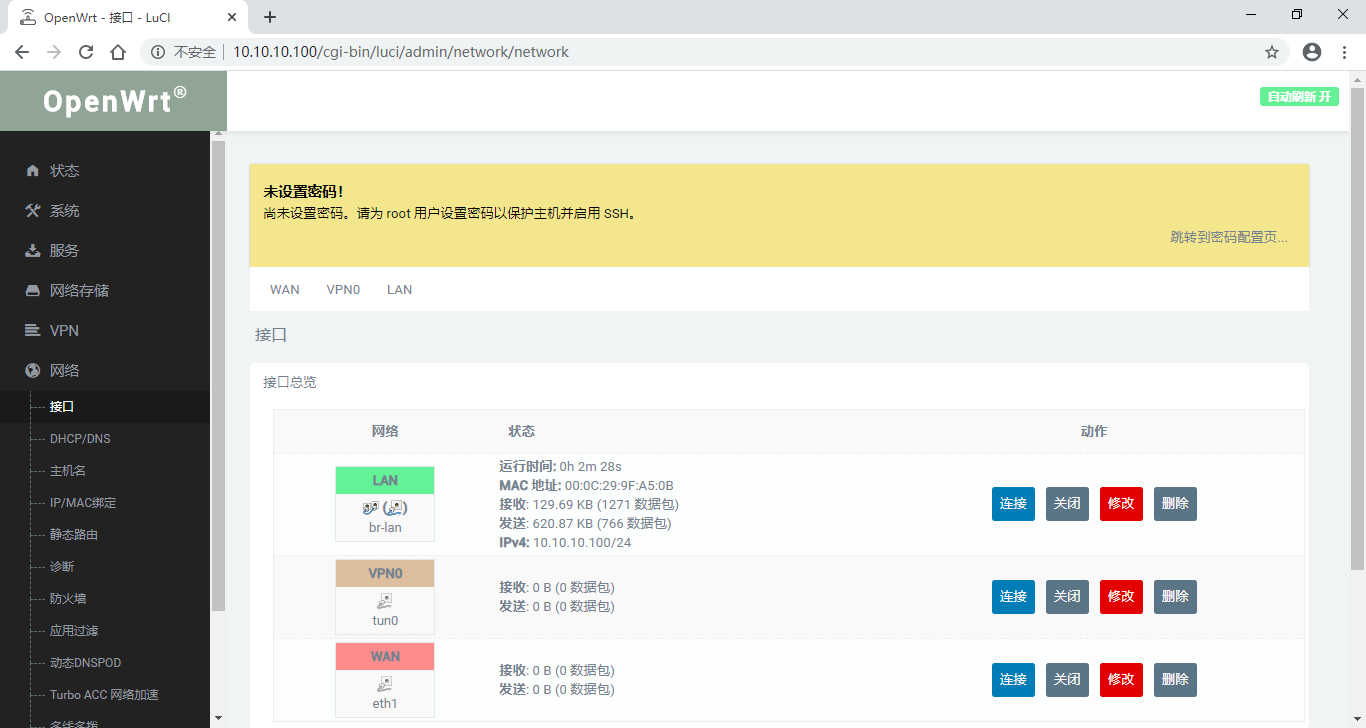Click the 网络 globe icon in sidebar
1366x728 pixels.
(x=33, y=371)
